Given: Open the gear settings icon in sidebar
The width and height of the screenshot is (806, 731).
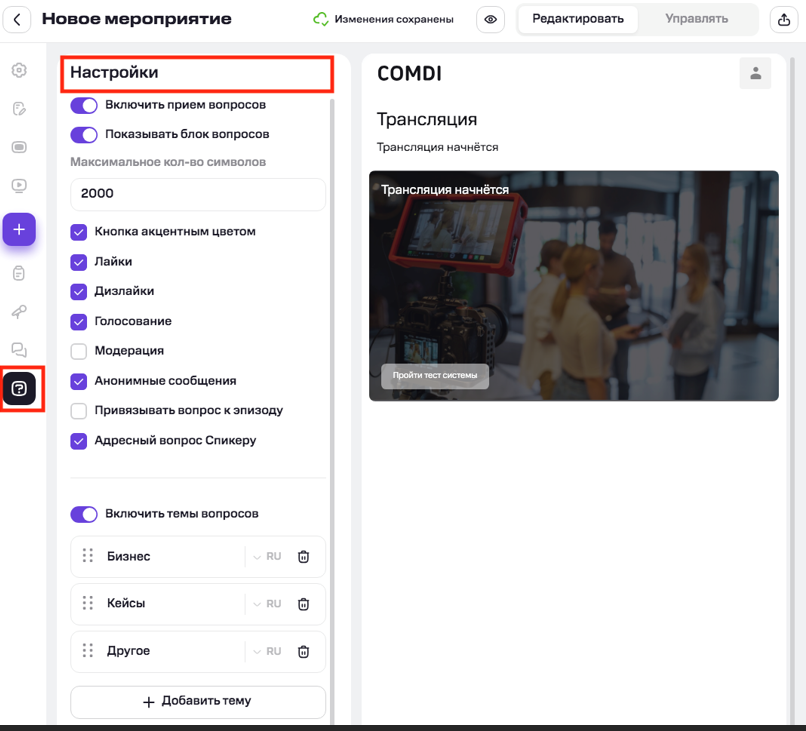Looking at the screenshot, I should click(19, 71).
